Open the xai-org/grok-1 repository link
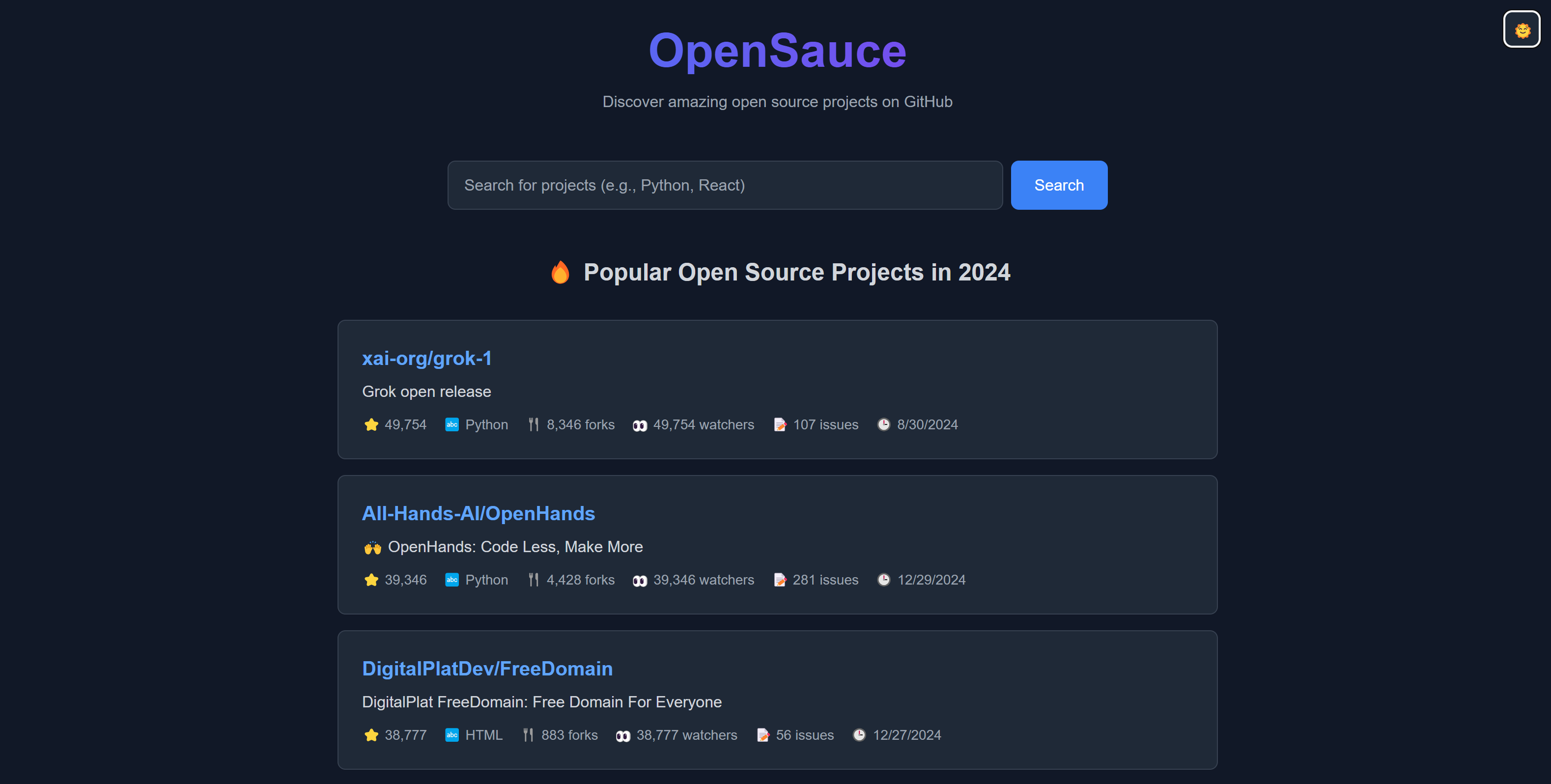Viewport: 1551px width, 784px height. pos(426,358)
